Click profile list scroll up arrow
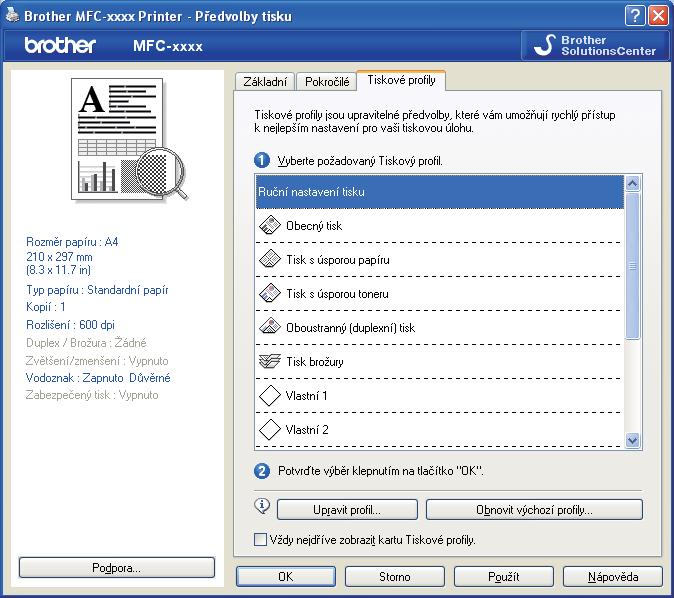Image resolution: width=674 pixels, height=598 pixels. pyautogui.click(x=632, y=184)
